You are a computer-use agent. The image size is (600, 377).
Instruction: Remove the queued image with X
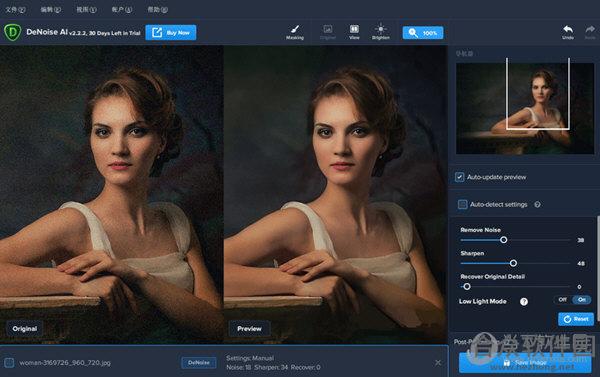(438, 362)
